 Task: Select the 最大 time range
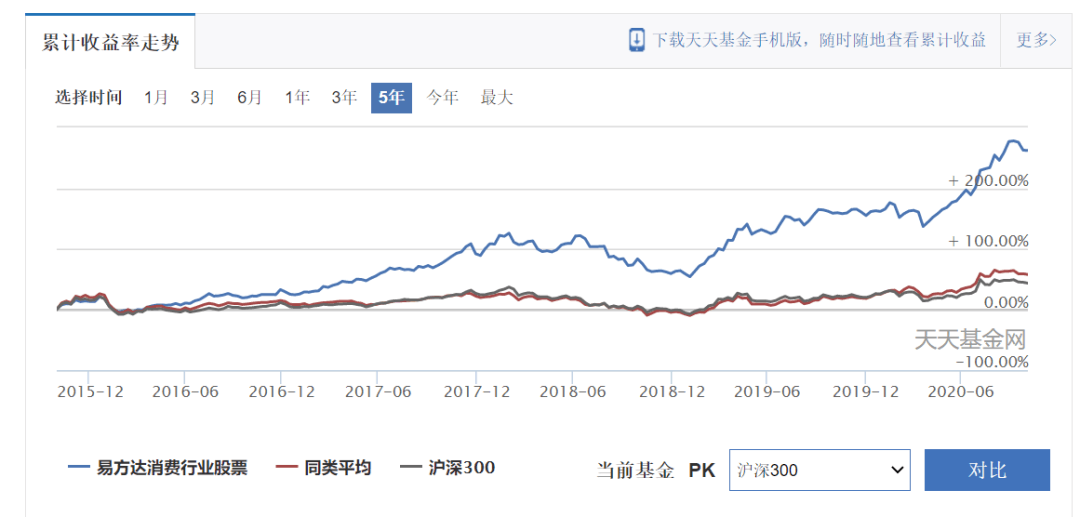click(497, 98)
